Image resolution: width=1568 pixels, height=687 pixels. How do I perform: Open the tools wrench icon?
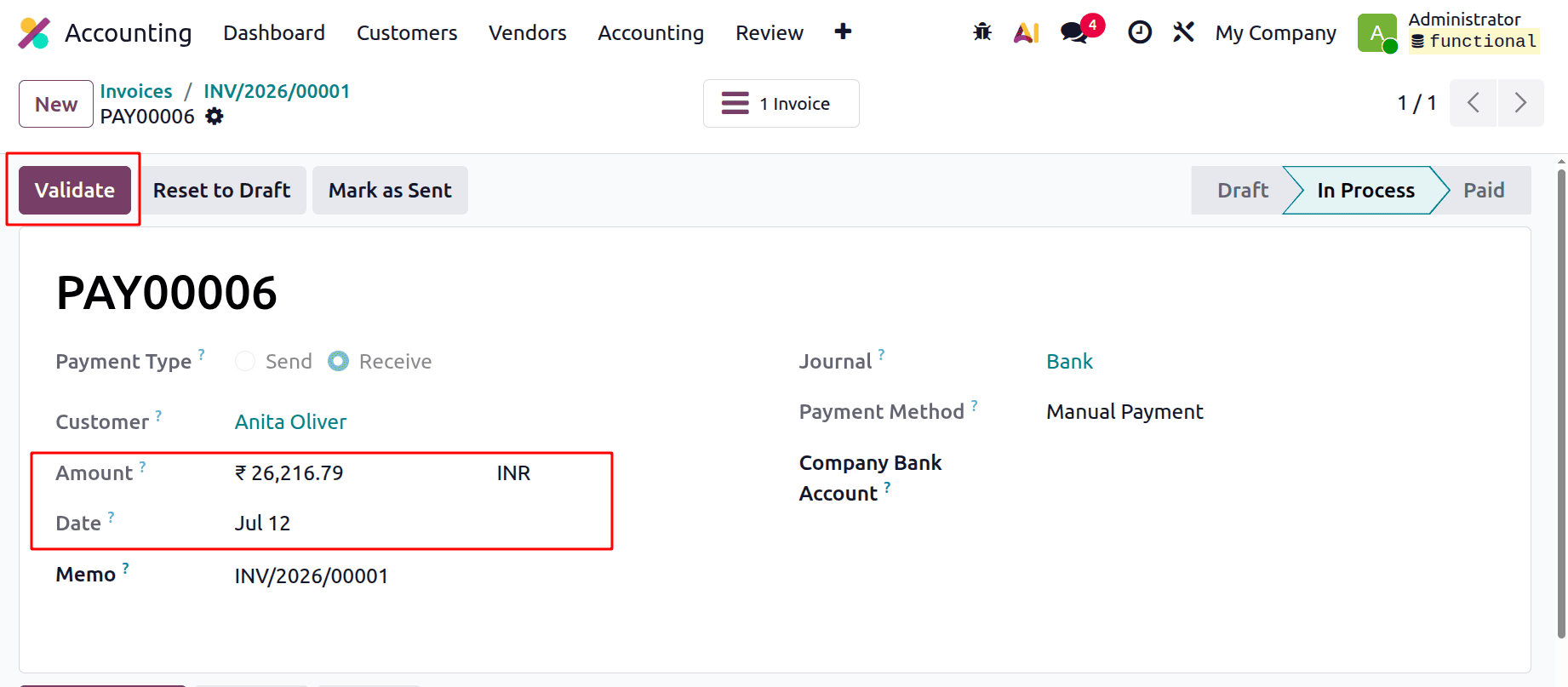coord(1183,32)
